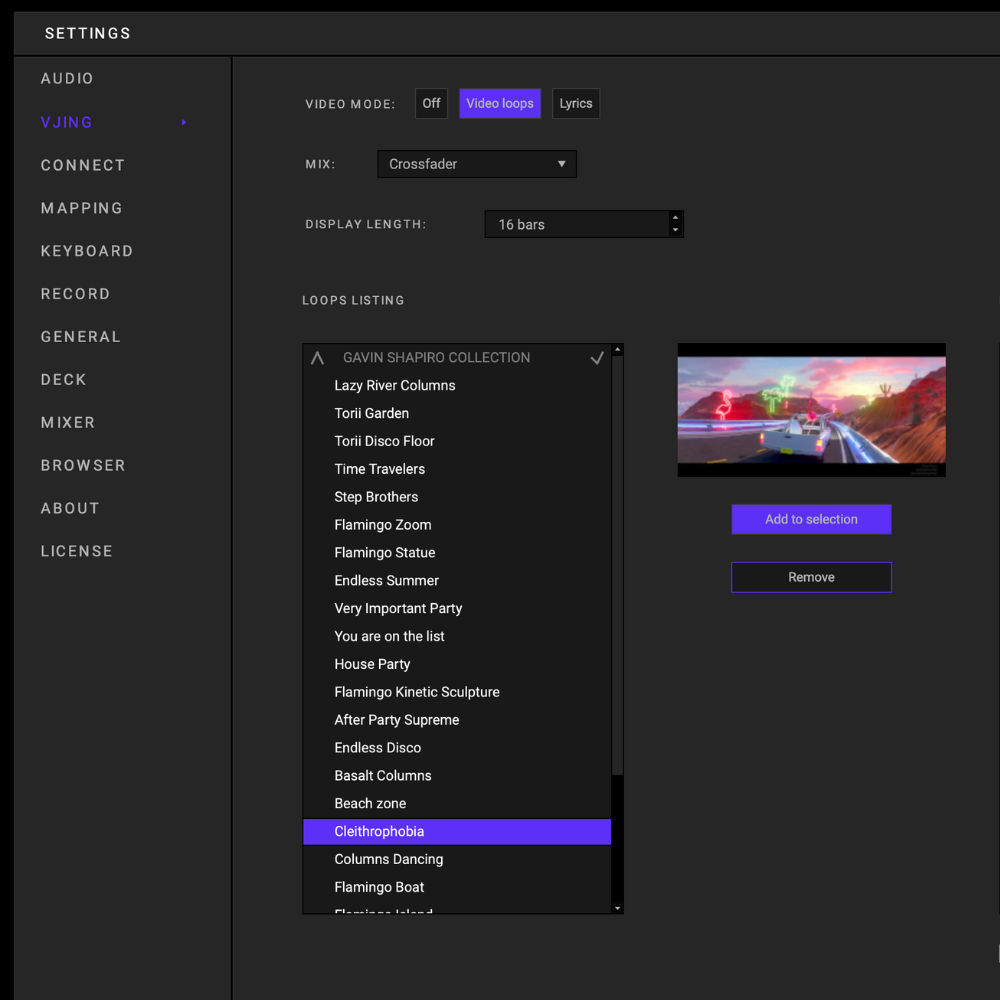Click the loops list scroll up arrow
The image size is (1000, 1000).
pos(617,350)
